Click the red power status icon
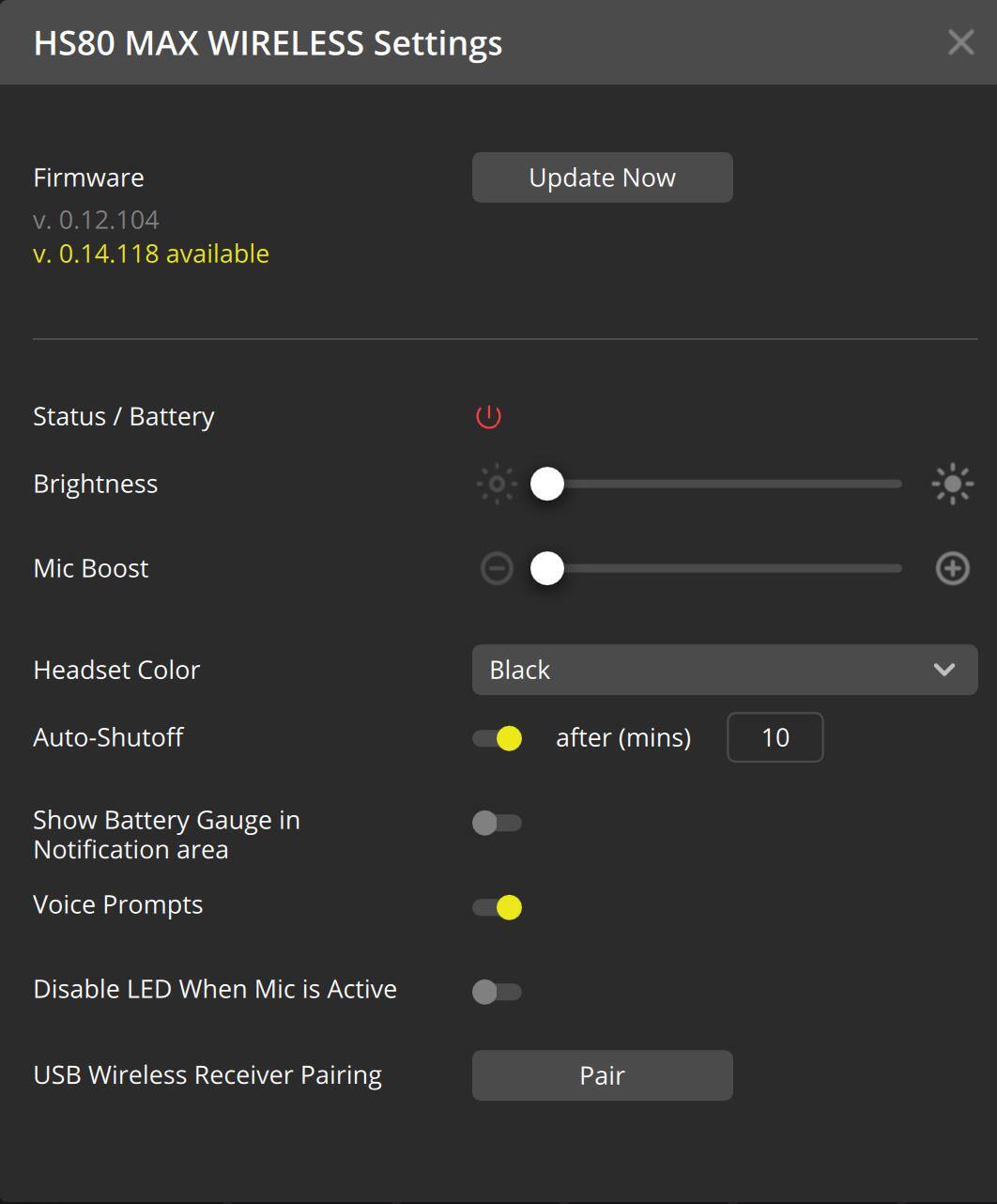The image size is (997, 1204). coord(488,416)
